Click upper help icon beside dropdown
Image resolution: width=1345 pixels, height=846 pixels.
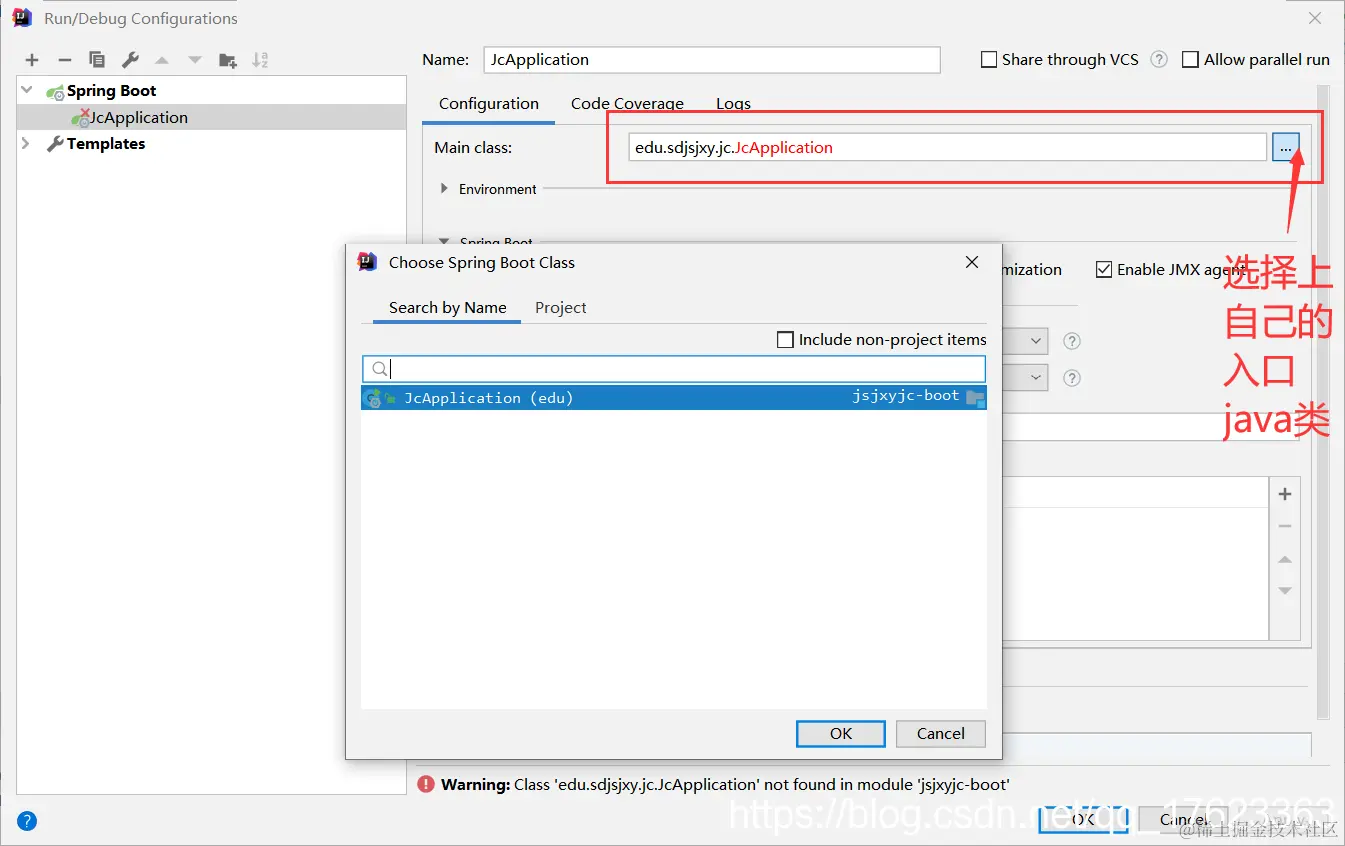(x=1072, y=341)
